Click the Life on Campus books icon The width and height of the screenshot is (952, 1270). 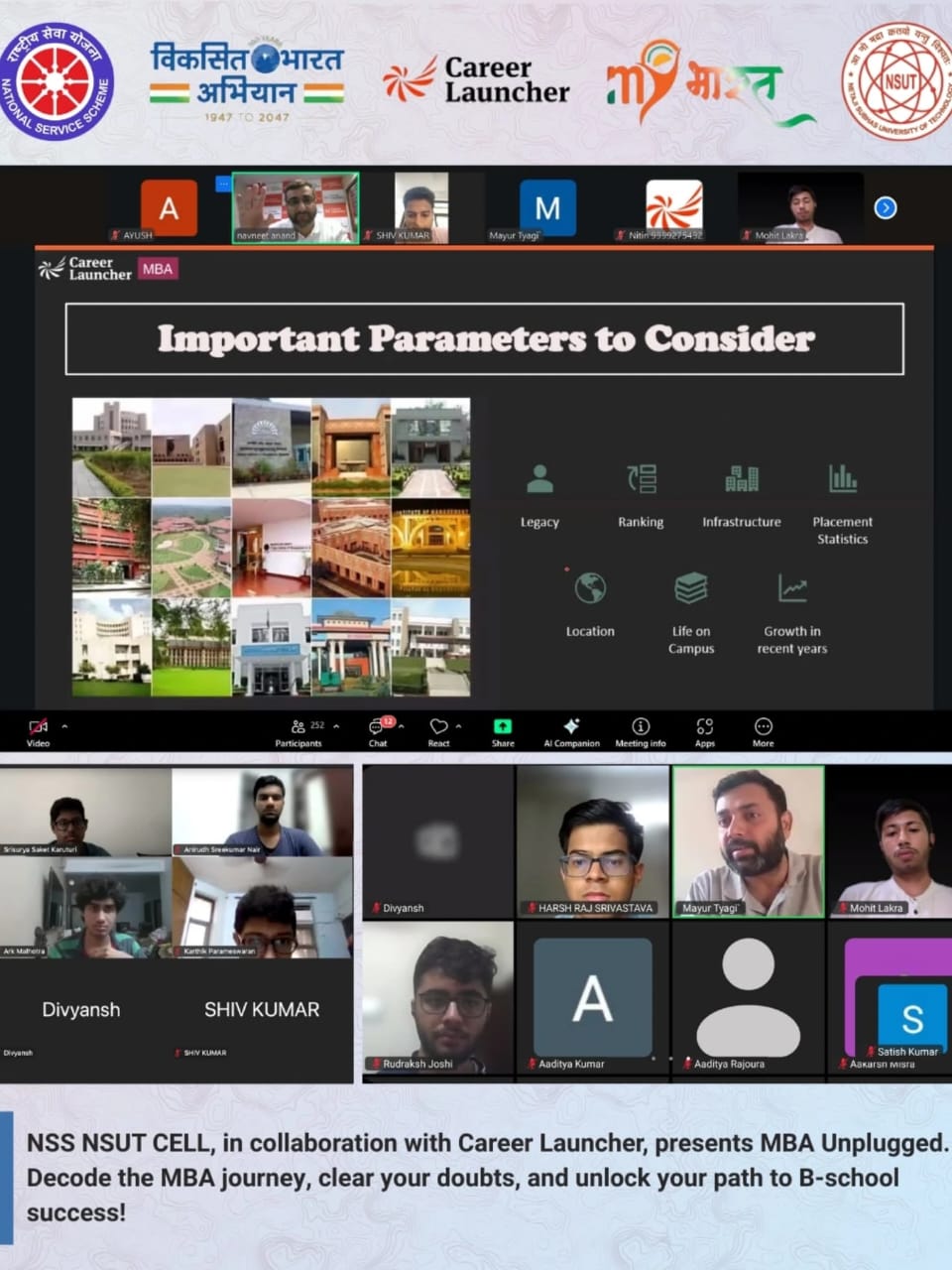coord(691,588)
